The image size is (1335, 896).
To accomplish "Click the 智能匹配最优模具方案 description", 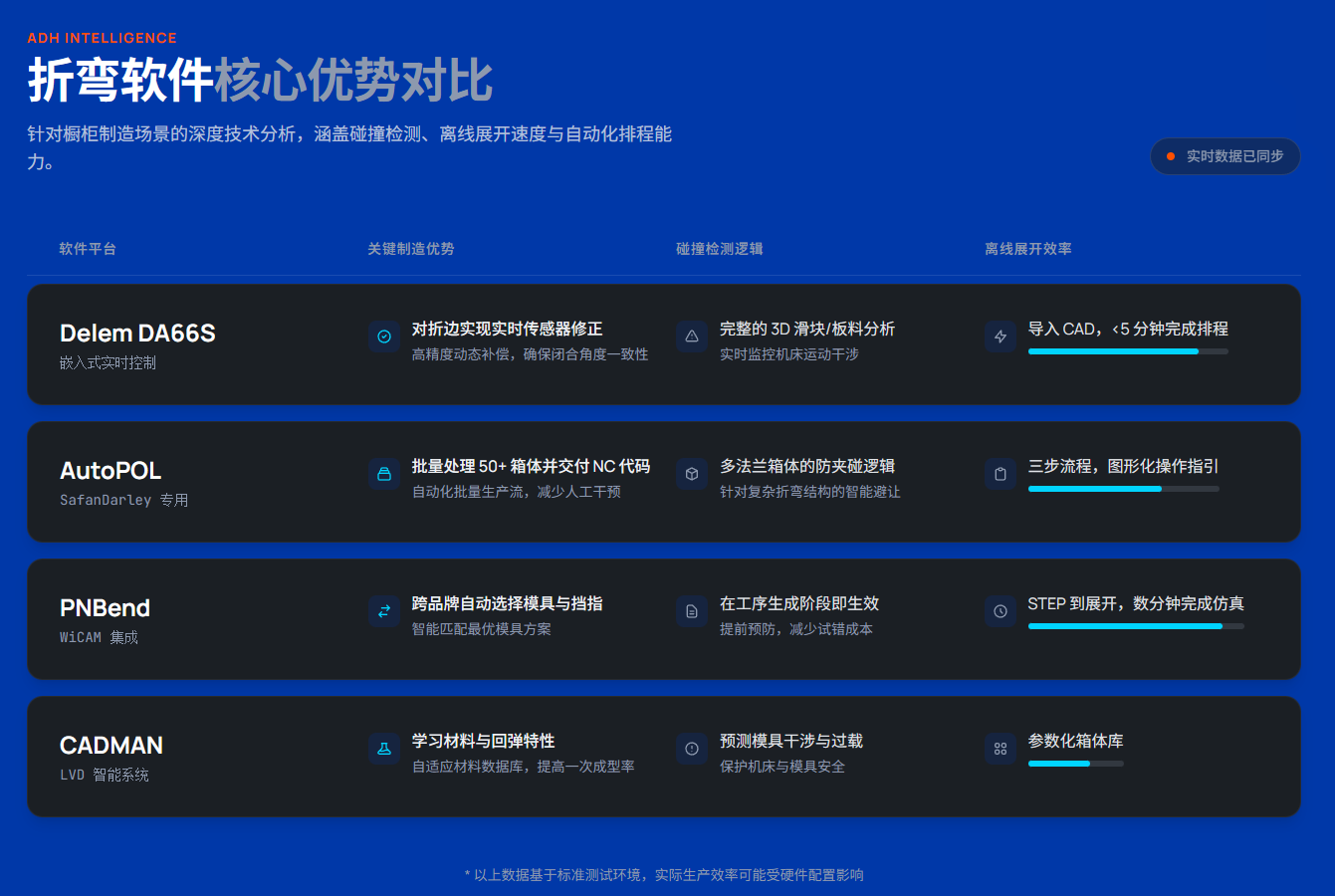I will tap(482, 629).
